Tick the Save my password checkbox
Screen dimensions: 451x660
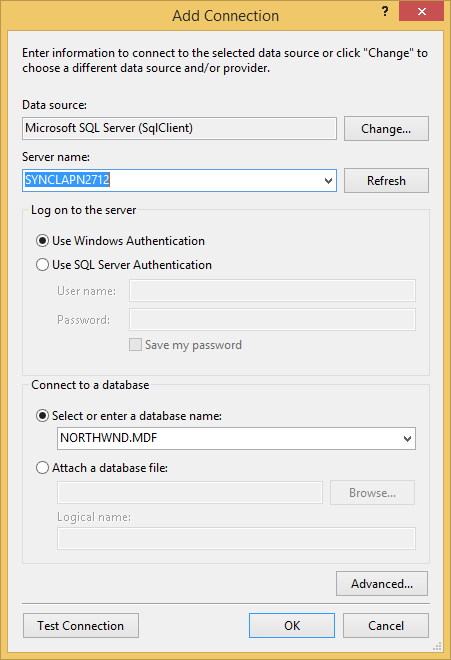pos(135,345)
